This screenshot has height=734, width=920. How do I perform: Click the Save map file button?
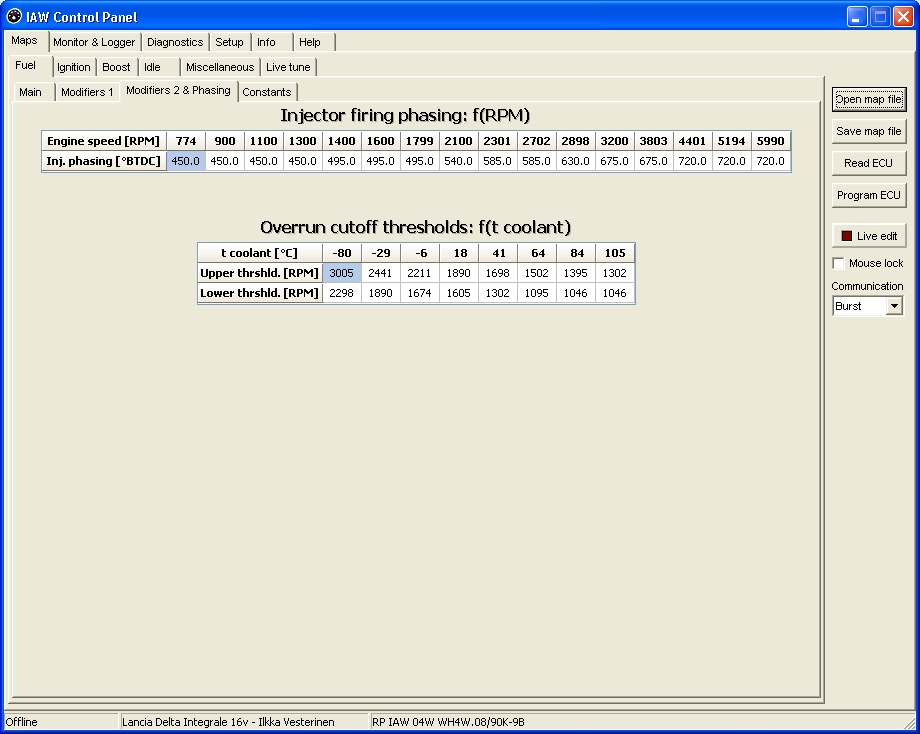868,131
